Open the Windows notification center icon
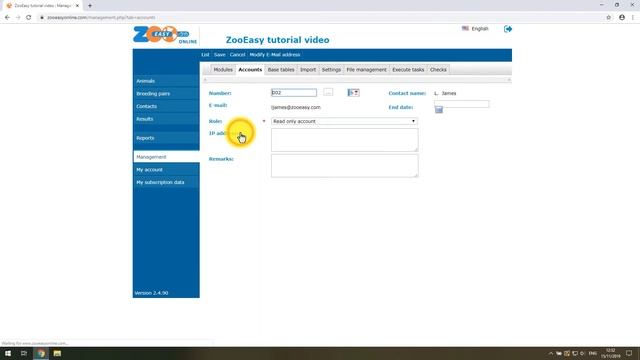The width and height of the screenshot is (640, 360). 629,353
